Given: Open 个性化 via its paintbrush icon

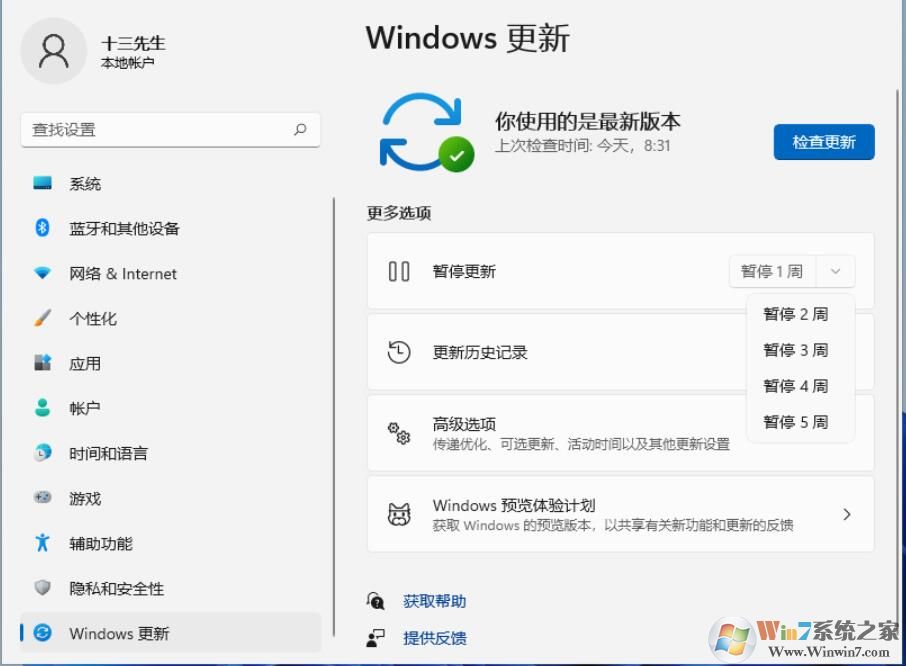Looking at the screenshot, I should pos(41,318).
